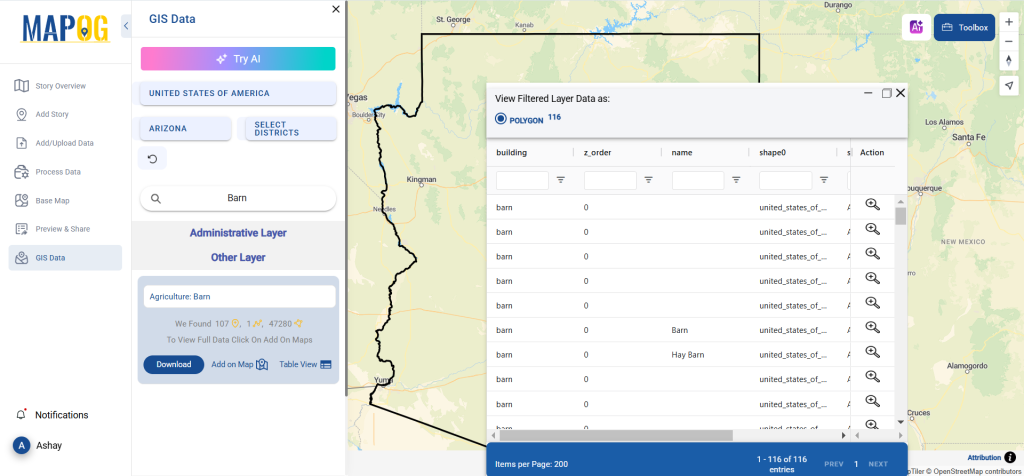Open Select Districts selector
The height and width of the screenshot is (476, 1024).
coord(291,129)
